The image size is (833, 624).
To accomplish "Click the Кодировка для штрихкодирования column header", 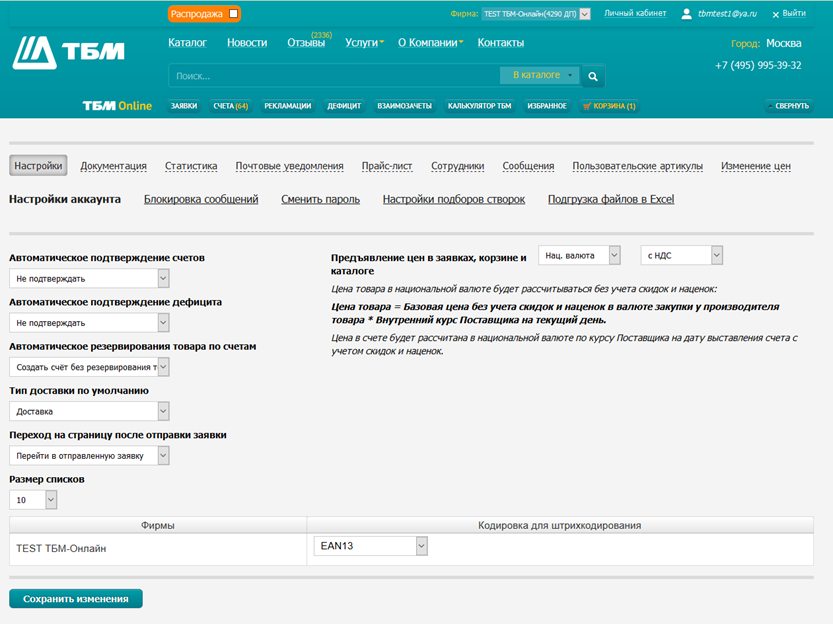I will [x=559, y=525].
